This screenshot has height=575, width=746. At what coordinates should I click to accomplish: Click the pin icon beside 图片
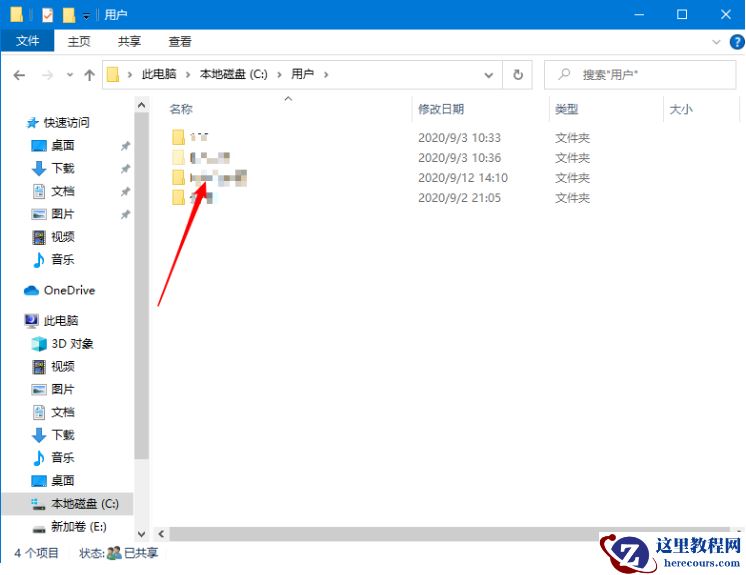click(x=125, y=214)
